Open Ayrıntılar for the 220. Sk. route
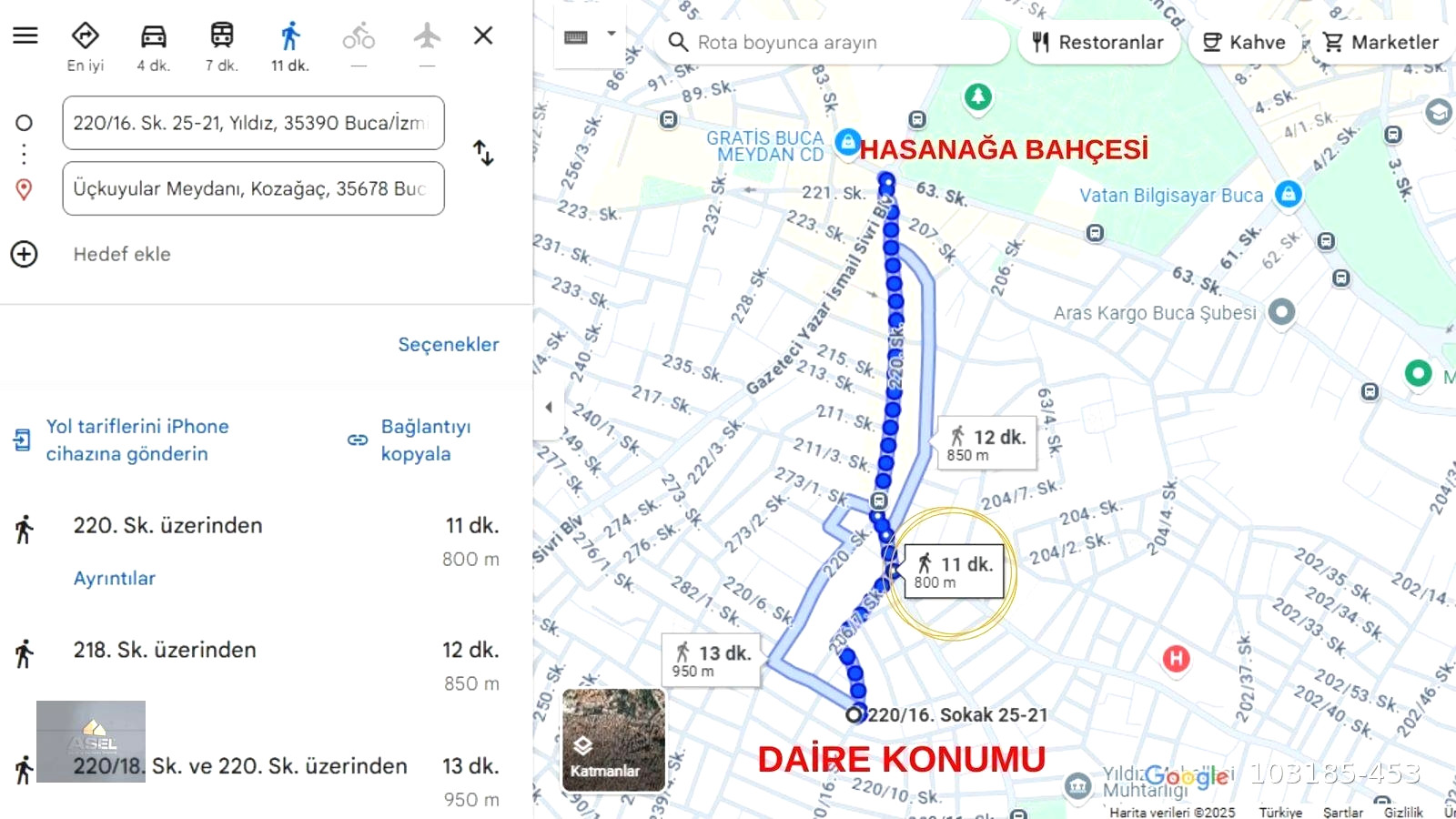 point(115,579)
